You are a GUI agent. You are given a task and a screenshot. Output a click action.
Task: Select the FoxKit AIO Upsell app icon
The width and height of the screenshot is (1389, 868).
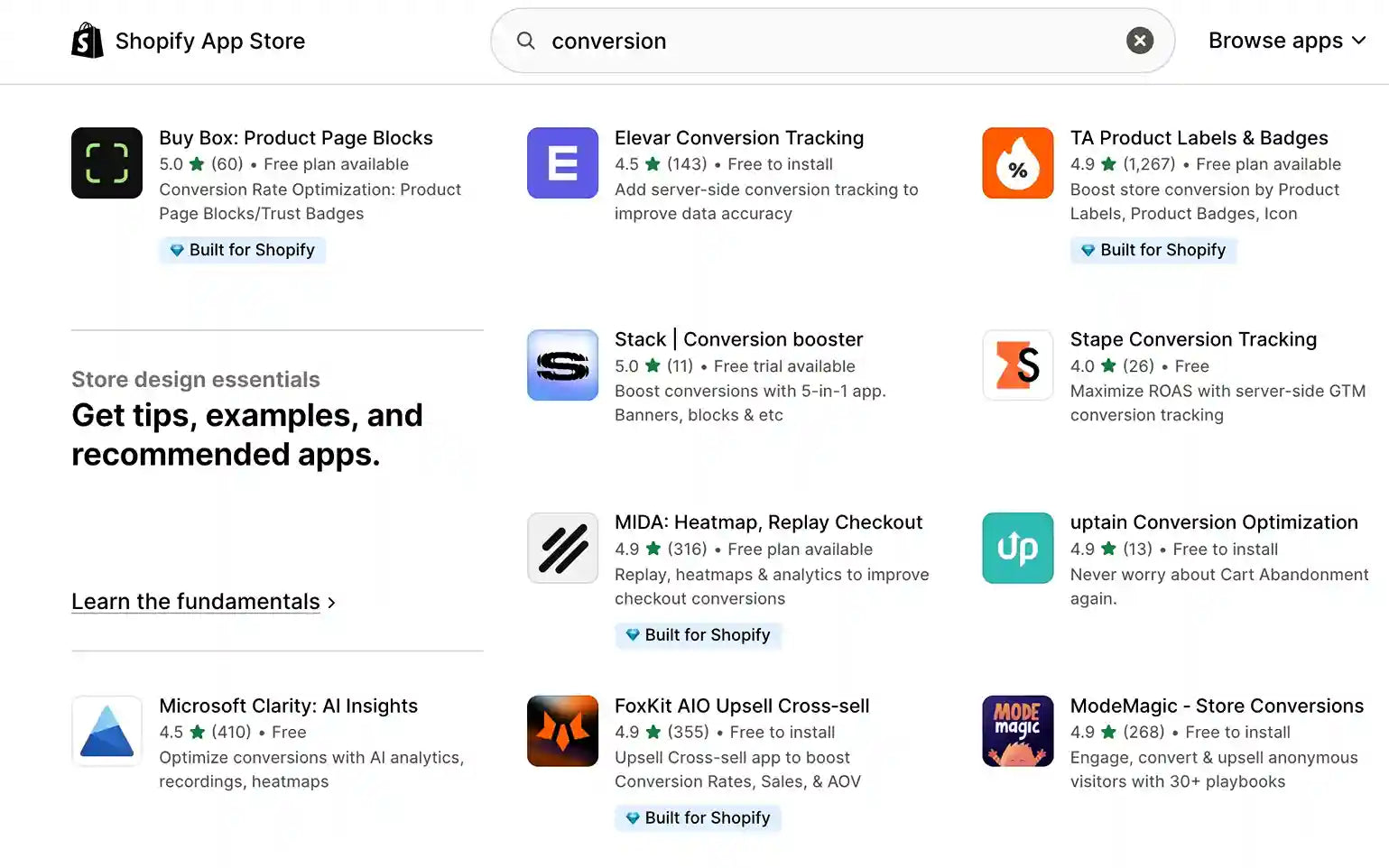coord(562,731)
